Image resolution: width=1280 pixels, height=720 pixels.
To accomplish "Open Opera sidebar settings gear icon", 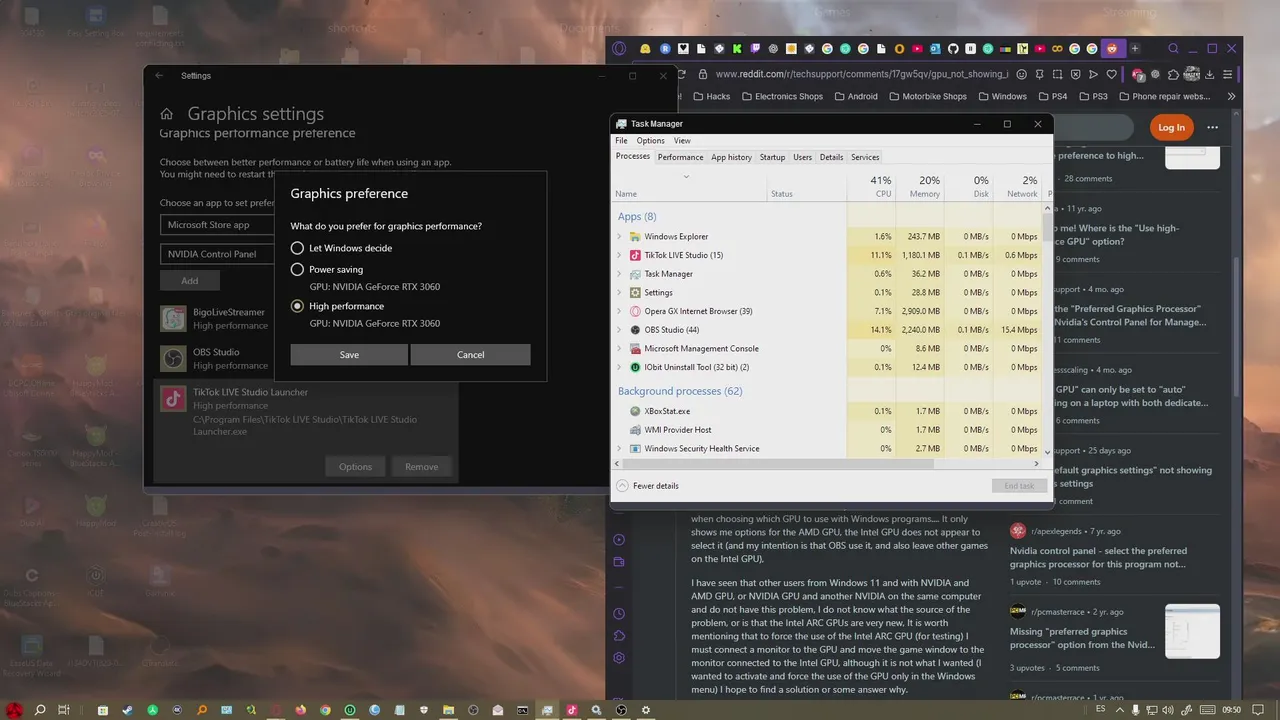I will (x=619, y=657).
